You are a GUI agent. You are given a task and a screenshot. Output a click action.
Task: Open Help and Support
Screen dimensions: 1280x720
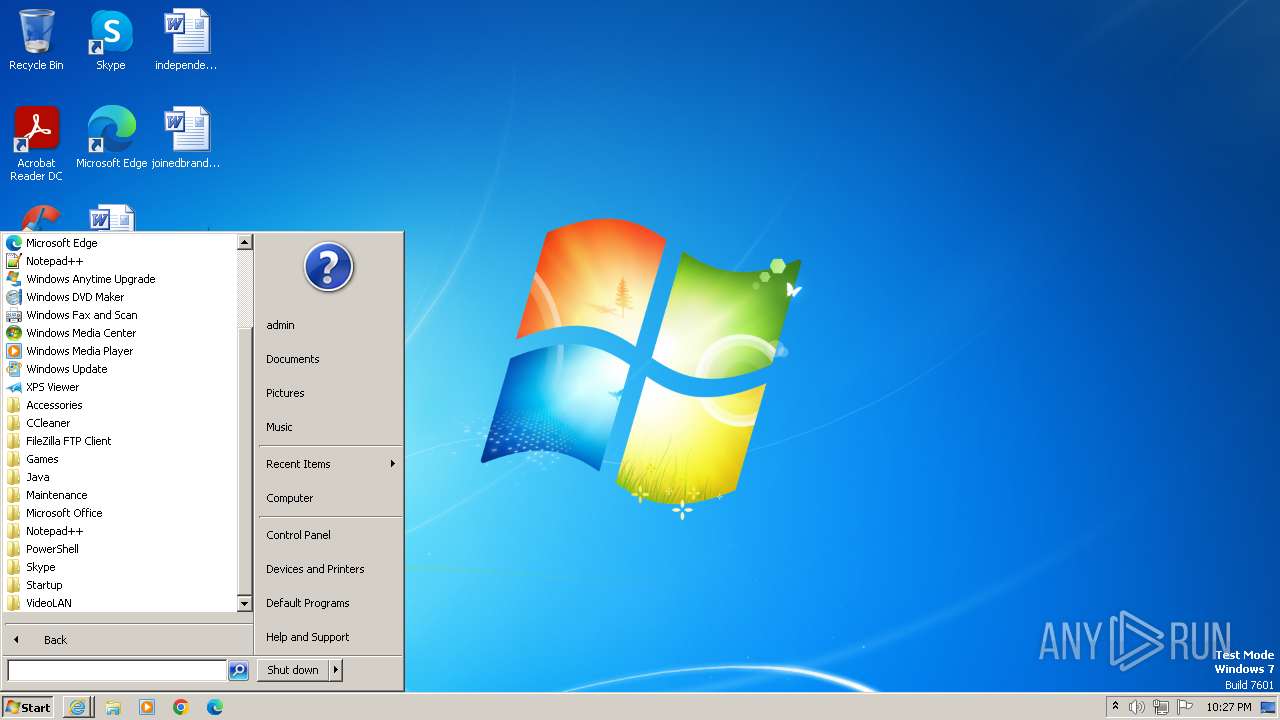click(x=330, y=637)
